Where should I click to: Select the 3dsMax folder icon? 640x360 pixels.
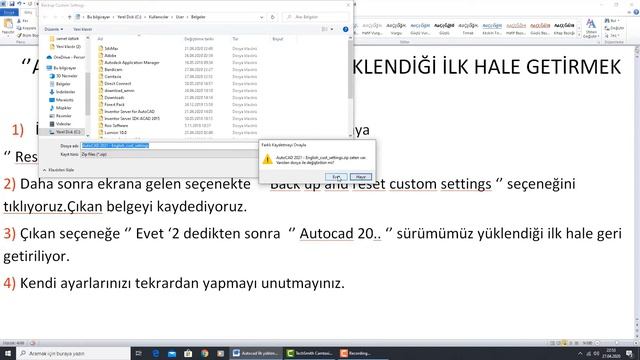point(101,48)
